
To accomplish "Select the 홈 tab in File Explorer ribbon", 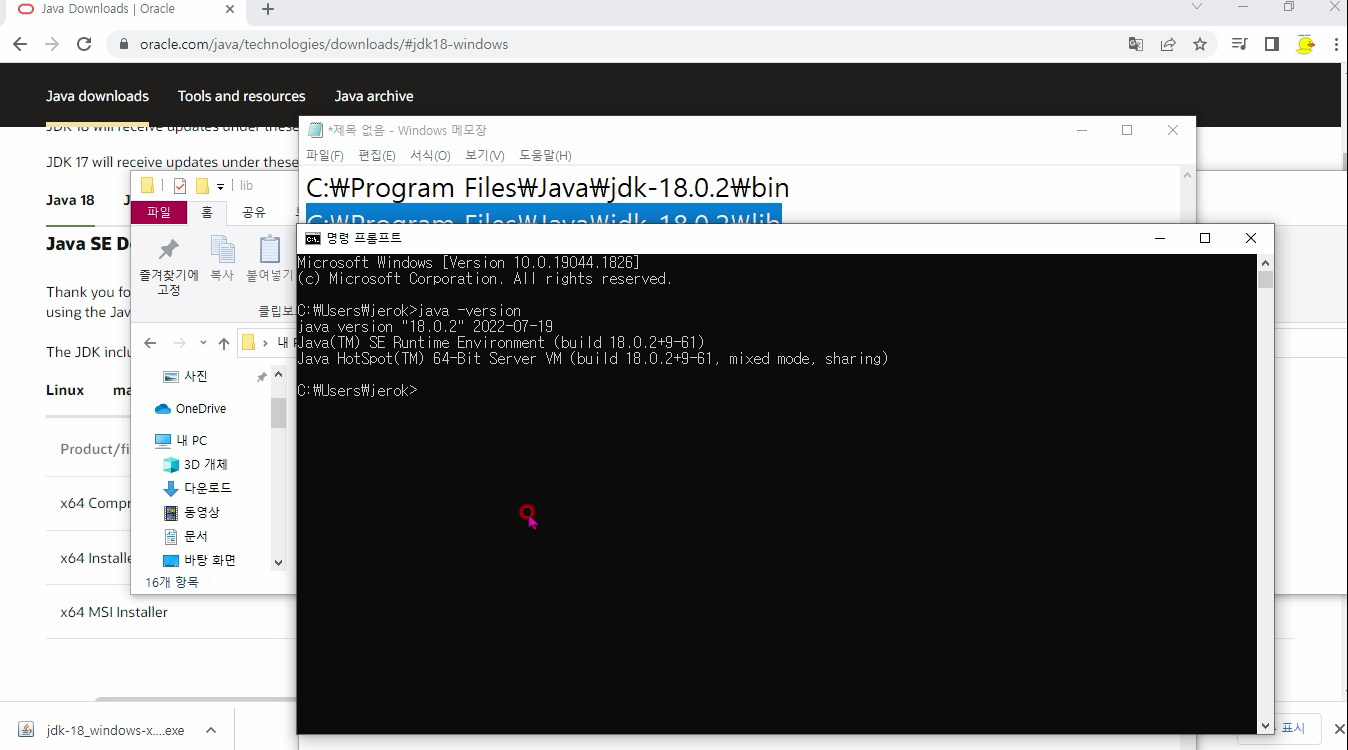I will (207, 212).
